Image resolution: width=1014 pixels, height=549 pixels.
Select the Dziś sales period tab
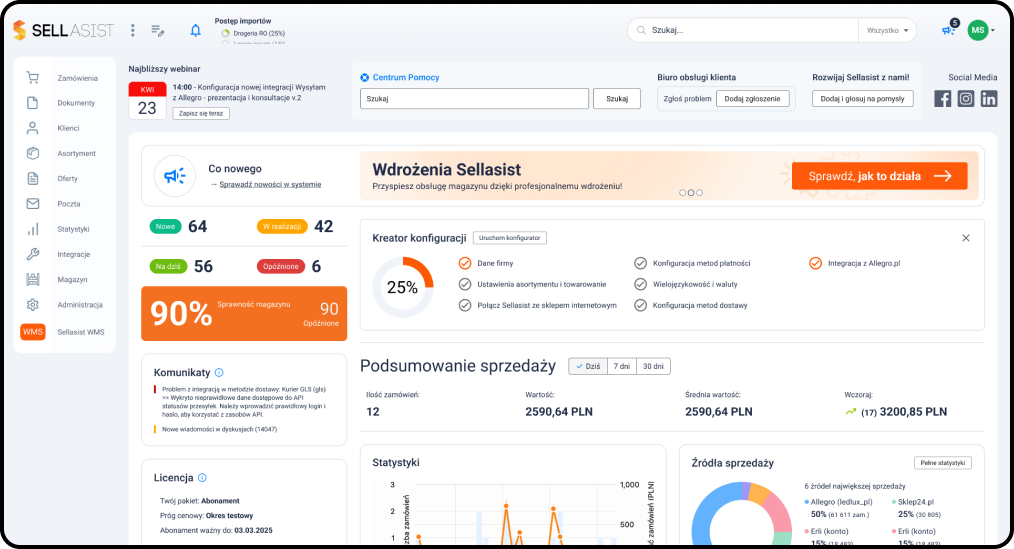pos(588,366)
